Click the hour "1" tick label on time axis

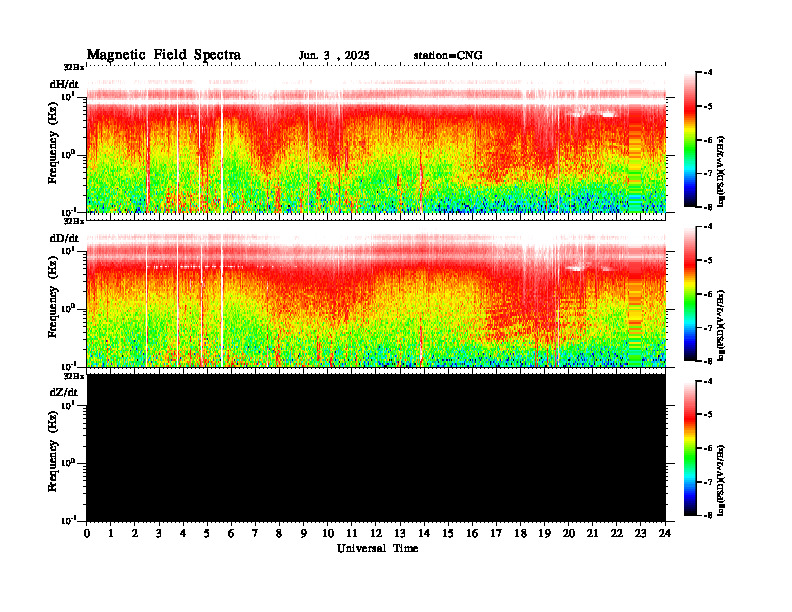pyautogui.click(x=111, y=533)
